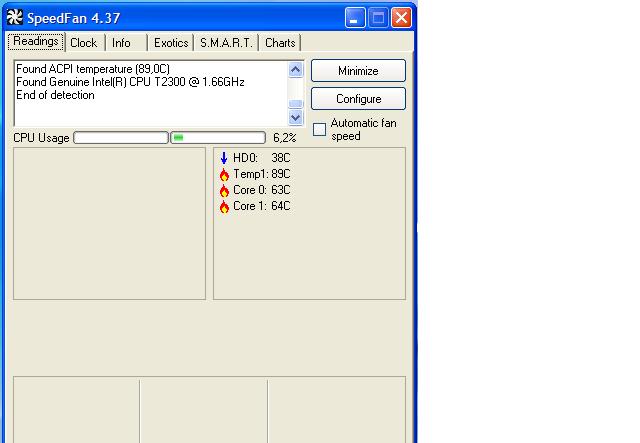
Task: Open the Configure dialog
Action: point(358,99)
